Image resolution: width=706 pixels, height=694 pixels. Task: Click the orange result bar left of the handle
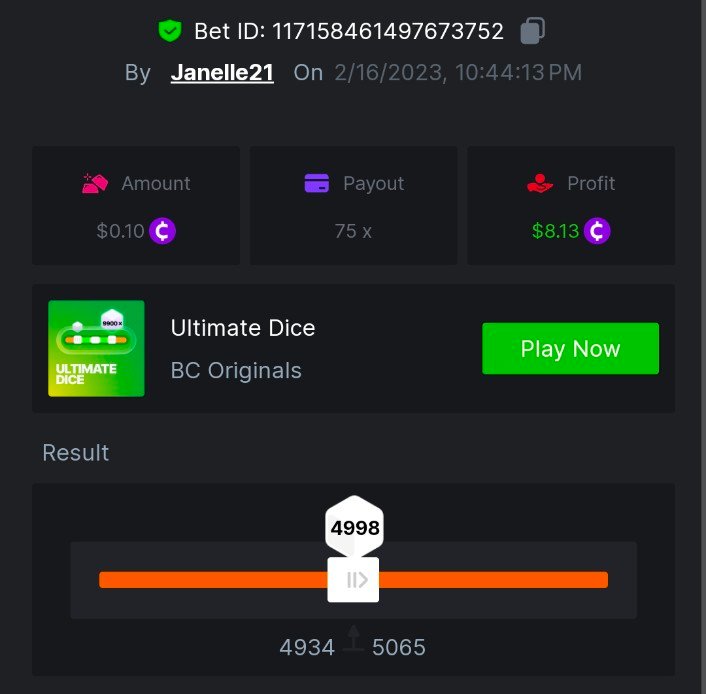[x=212, y=580]
